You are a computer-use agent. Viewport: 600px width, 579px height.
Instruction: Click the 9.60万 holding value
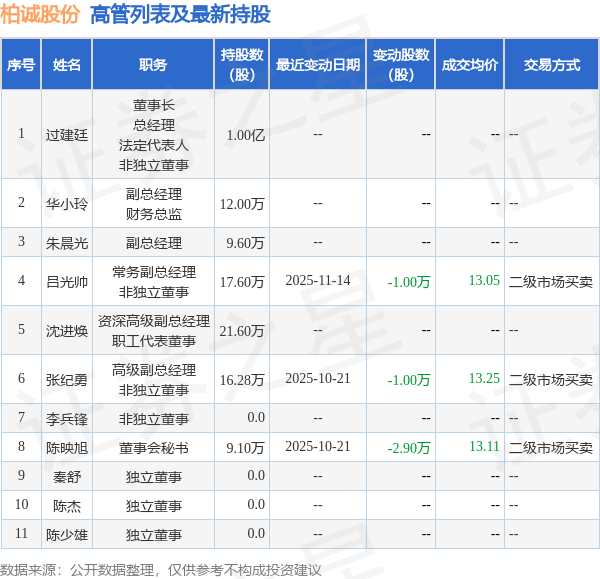coord(245,243)
